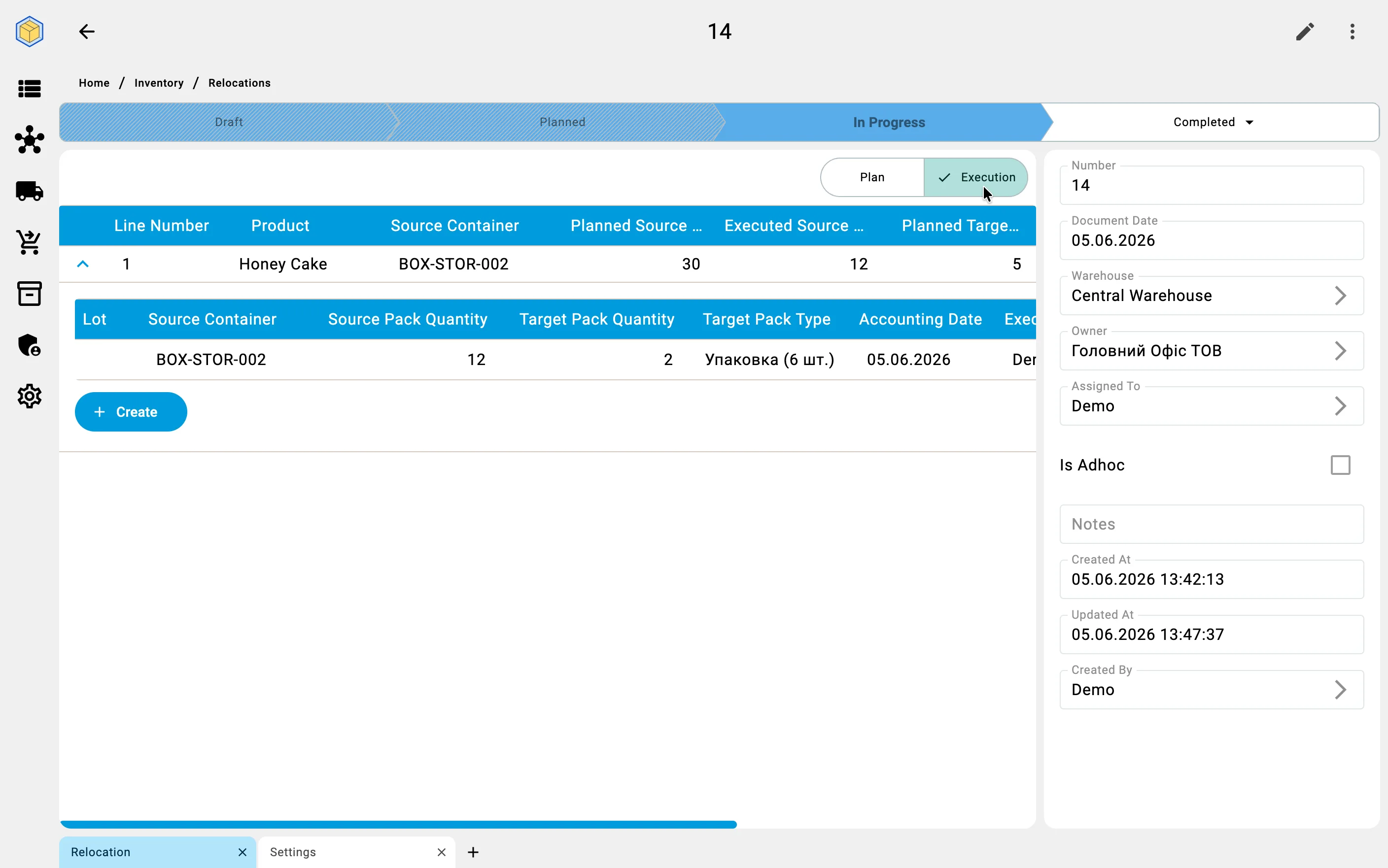Go to Inventory breadcrumb

coord(159,83)
